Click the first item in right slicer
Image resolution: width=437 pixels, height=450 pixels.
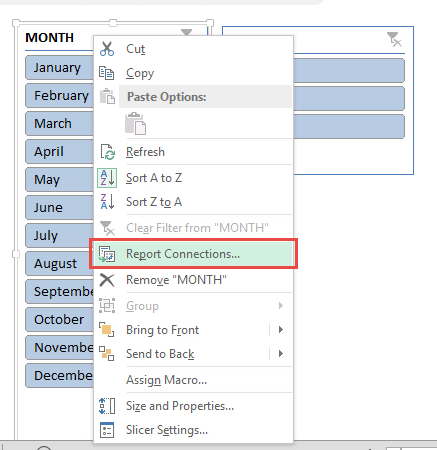(349, 70)
